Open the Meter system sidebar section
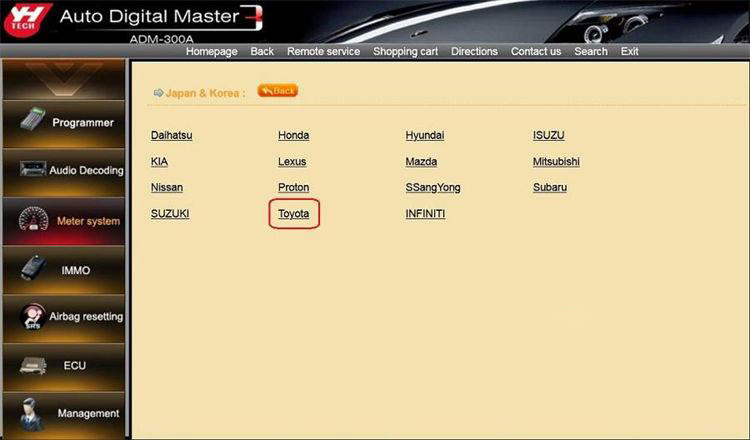 click(64, 221)
